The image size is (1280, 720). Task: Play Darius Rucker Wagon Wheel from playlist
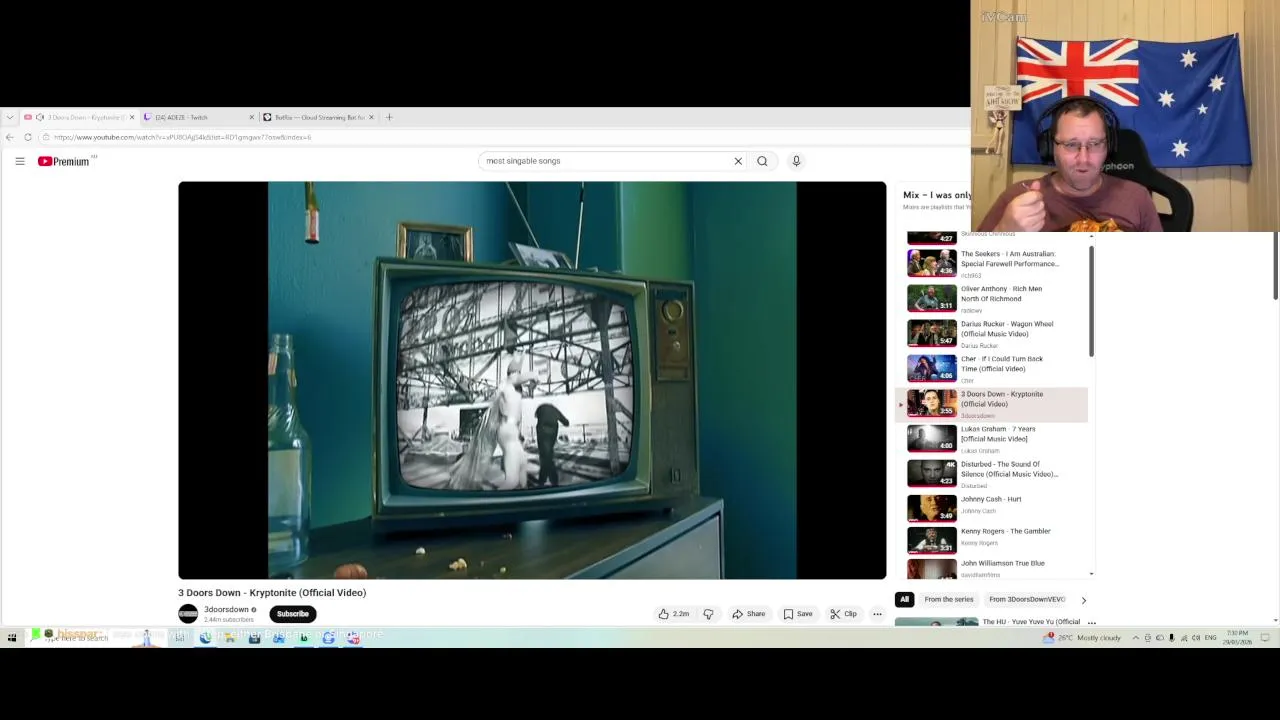point(992,333)
